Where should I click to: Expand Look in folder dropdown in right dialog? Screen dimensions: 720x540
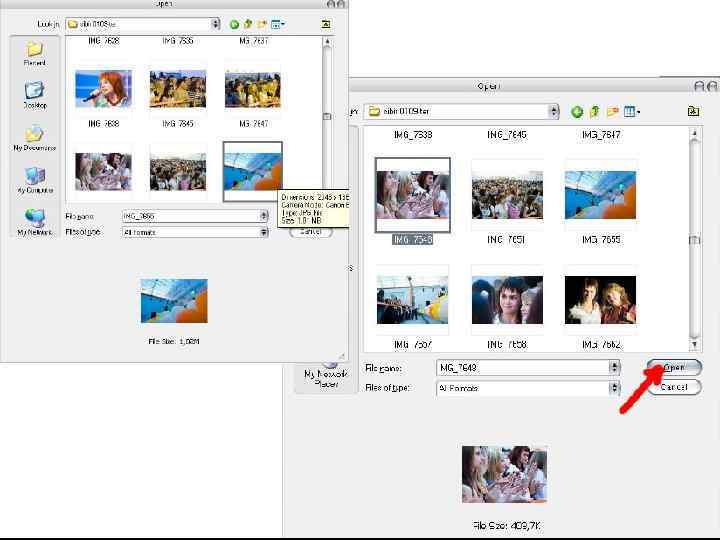click(x=553, y=111)
